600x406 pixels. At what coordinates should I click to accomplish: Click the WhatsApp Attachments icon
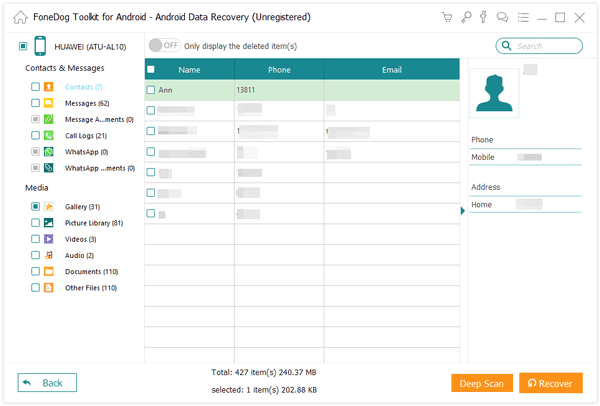[49, 168]
